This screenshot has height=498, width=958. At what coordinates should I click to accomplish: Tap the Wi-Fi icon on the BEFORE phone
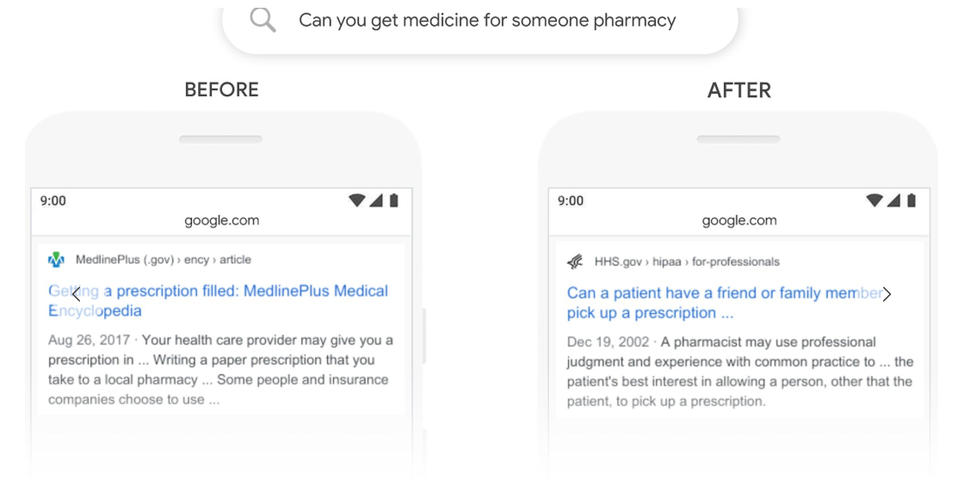pos(356,200)
